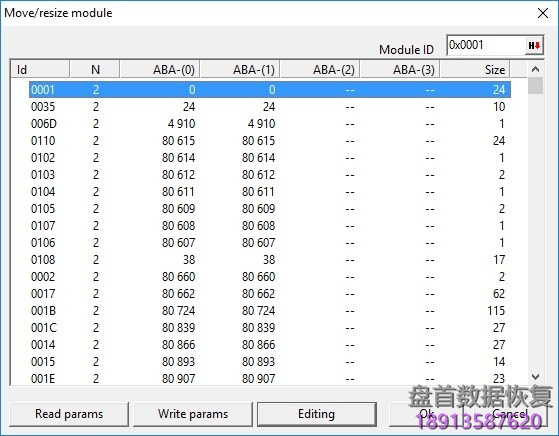Click the scroll down arrow of the list
Screen dimensions: 559x436
click(535, 377)
